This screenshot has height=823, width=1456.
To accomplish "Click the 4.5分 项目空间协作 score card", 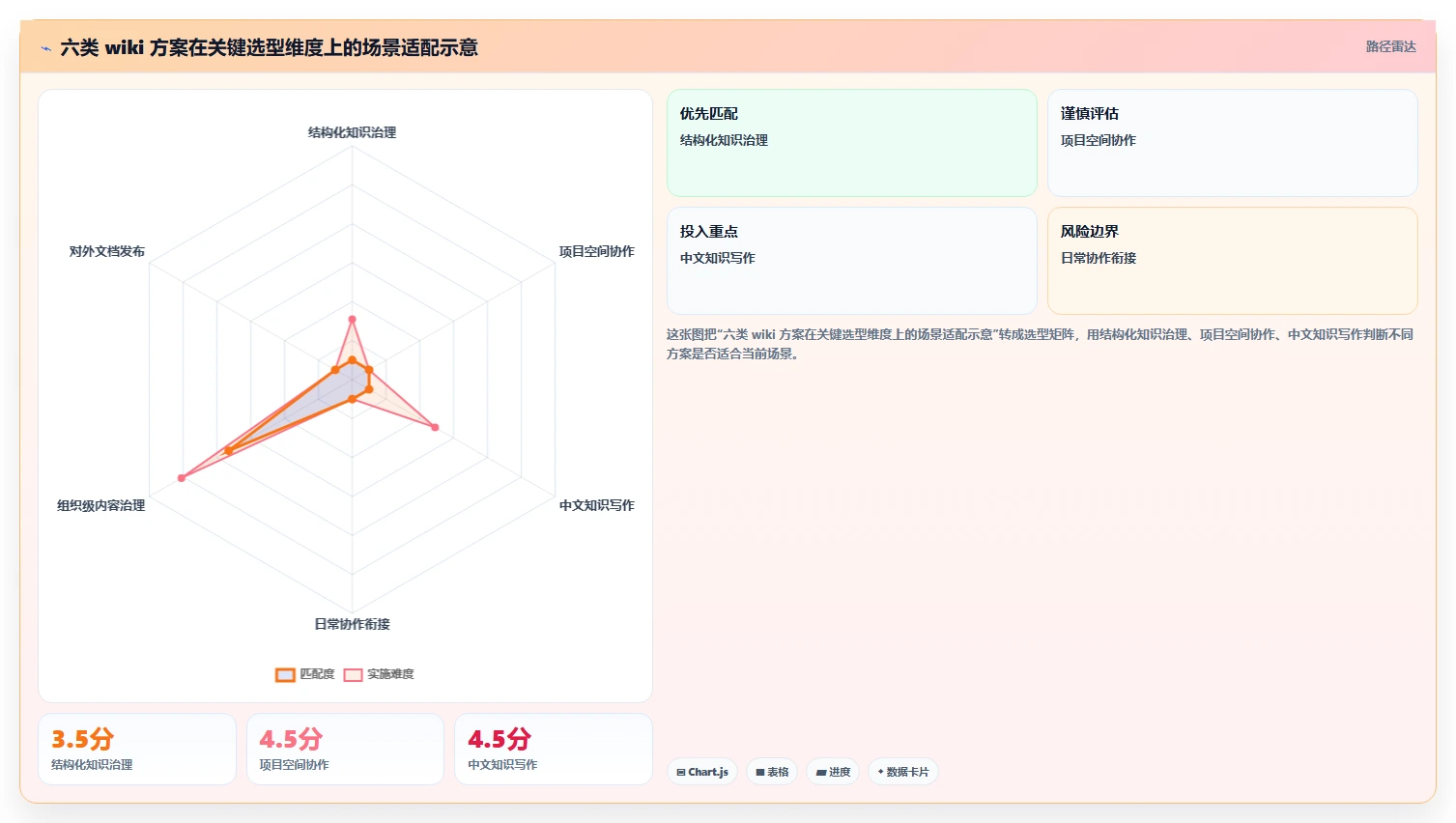I will [345, 750].
